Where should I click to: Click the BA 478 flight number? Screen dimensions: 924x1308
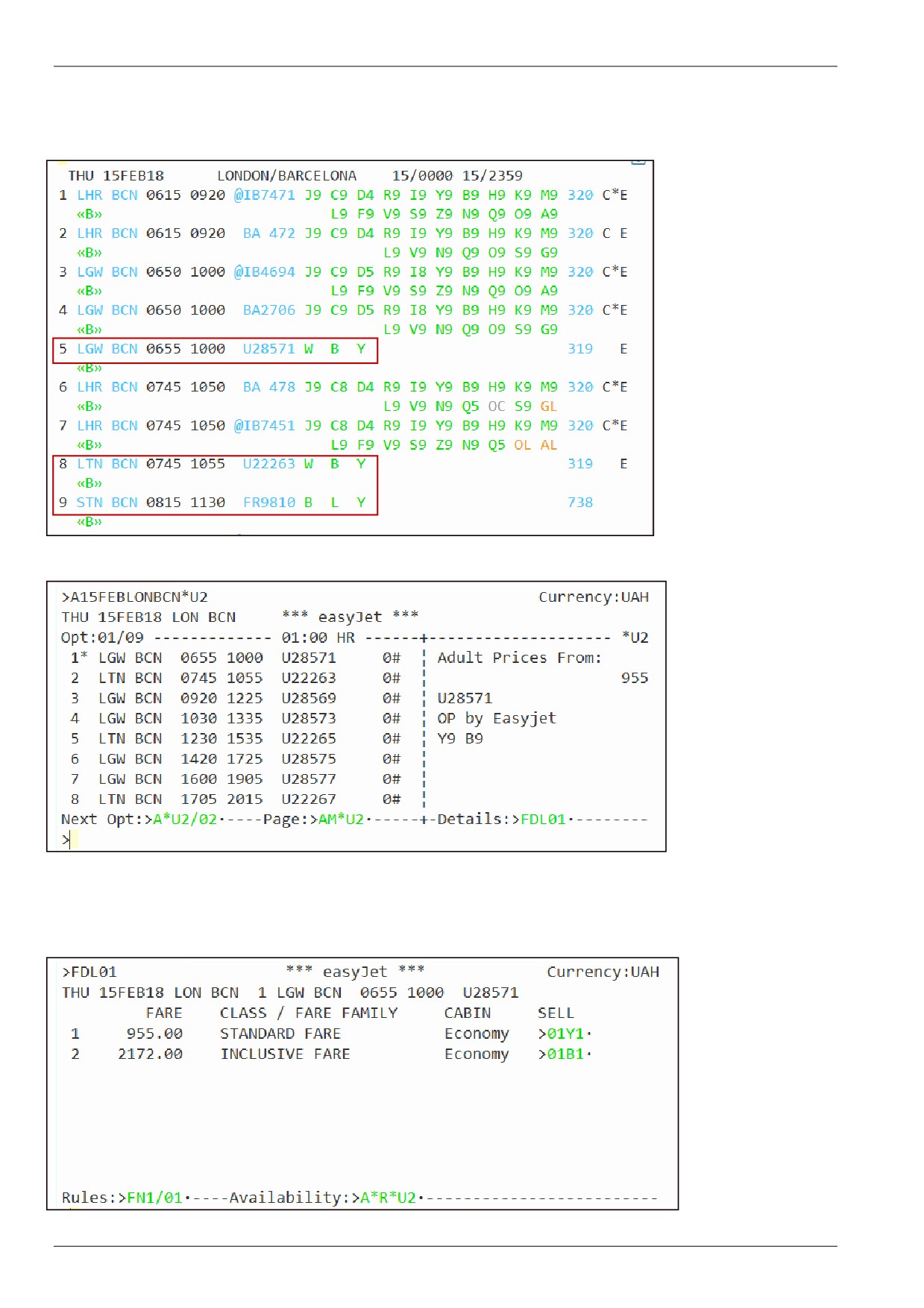coord(268,387)
